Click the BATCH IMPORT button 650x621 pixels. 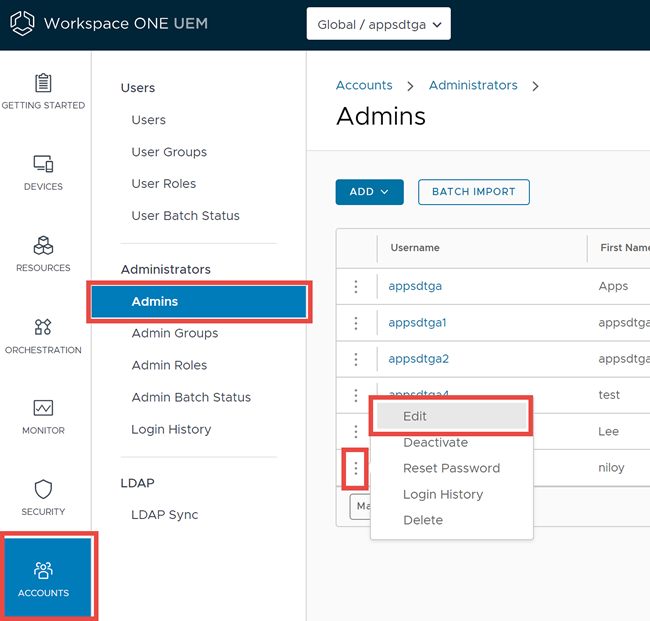point(473,192)
